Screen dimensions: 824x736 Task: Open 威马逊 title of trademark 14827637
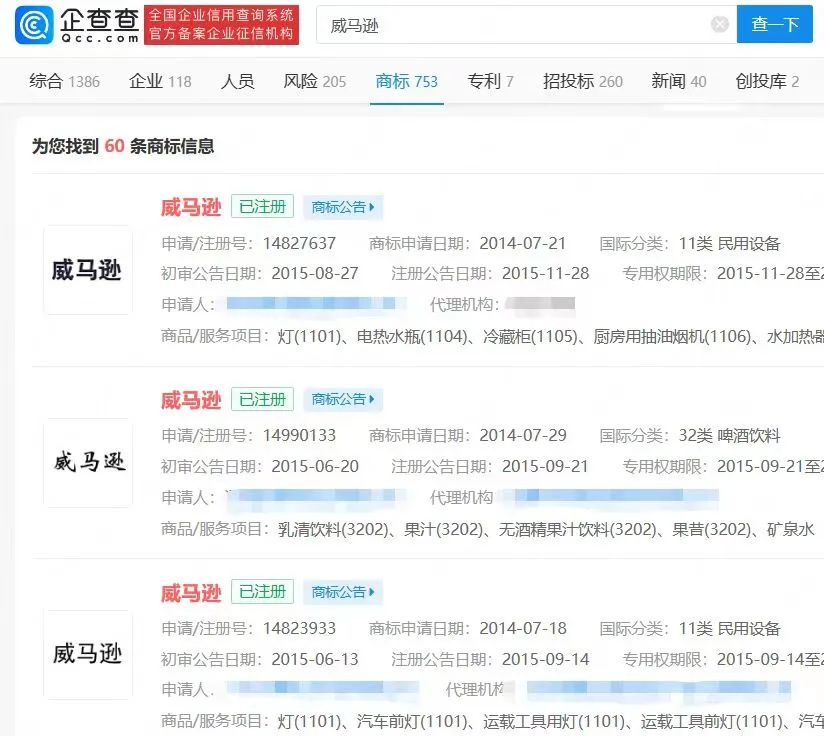click(191, 207)
